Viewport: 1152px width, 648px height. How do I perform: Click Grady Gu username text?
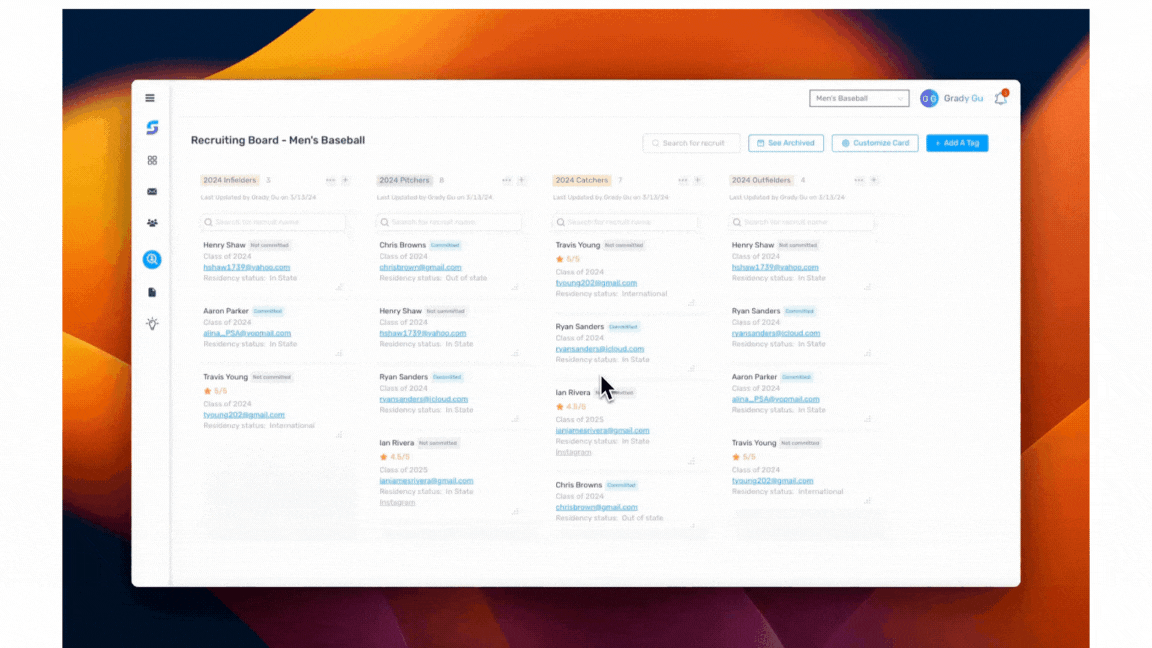click(x=963, y=98)
